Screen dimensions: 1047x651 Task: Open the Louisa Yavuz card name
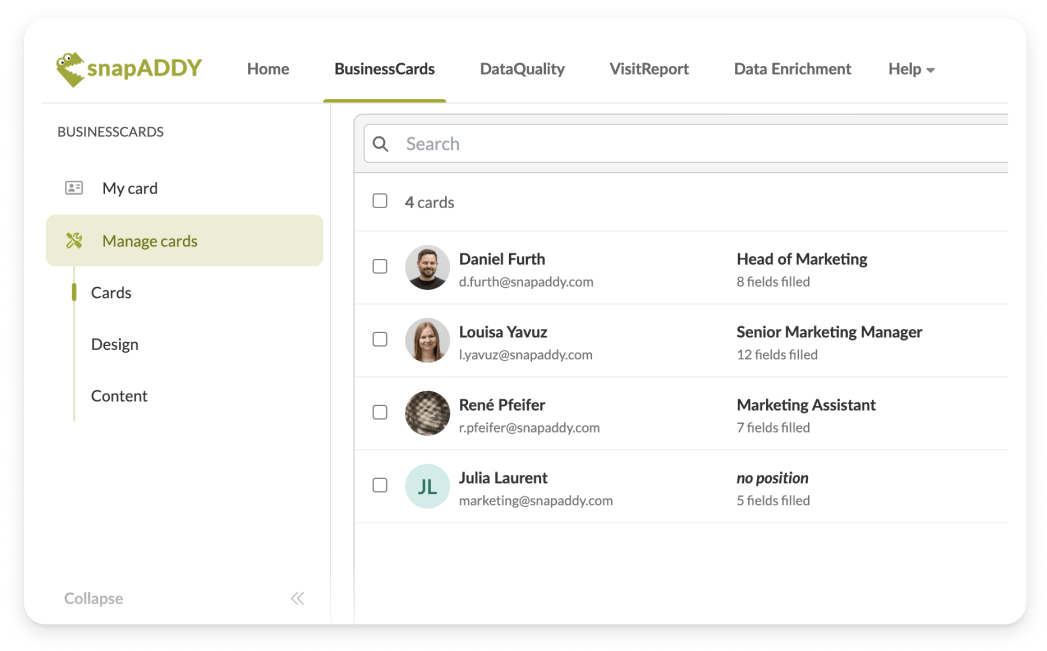point(503,332)
